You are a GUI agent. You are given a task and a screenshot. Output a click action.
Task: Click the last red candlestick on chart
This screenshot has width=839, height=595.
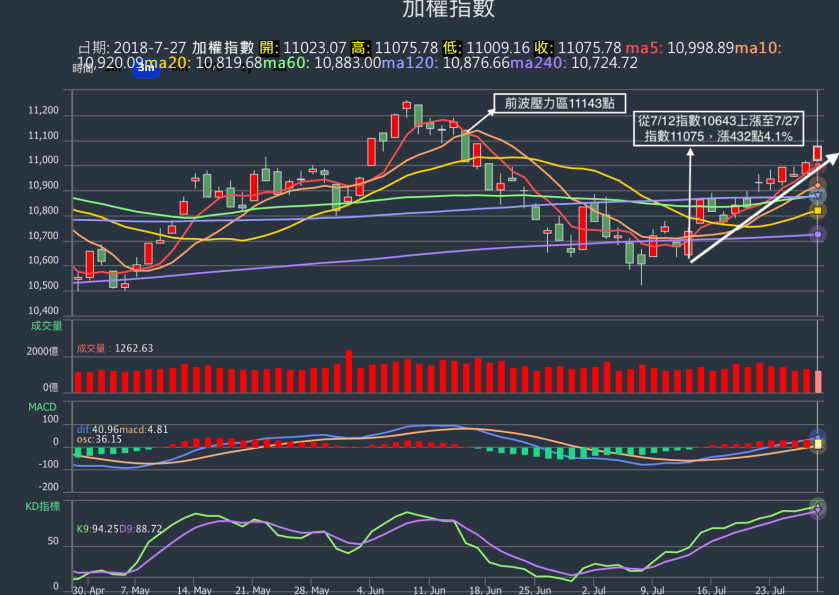818,153
